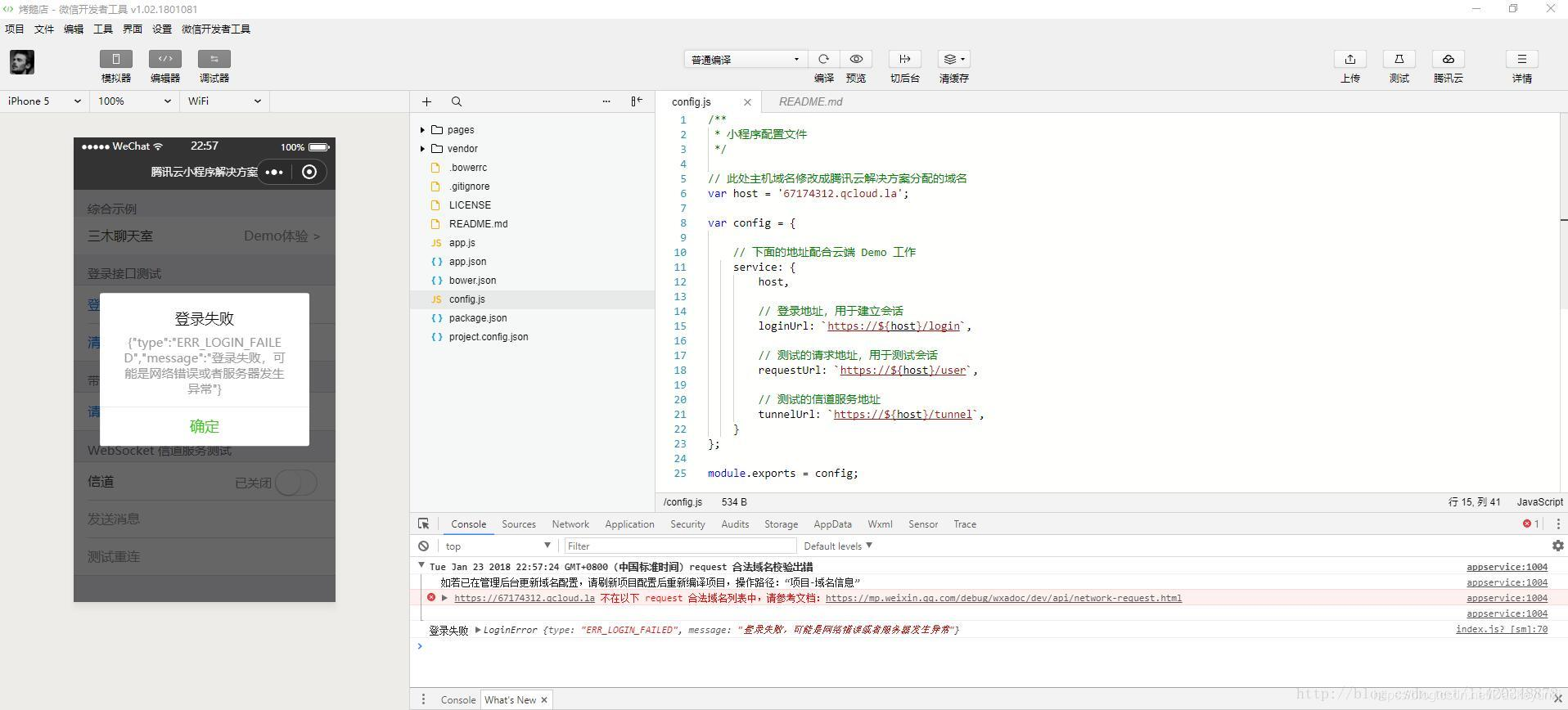
Task: Toggle the simulator panel icon
Action: [116, 59]
